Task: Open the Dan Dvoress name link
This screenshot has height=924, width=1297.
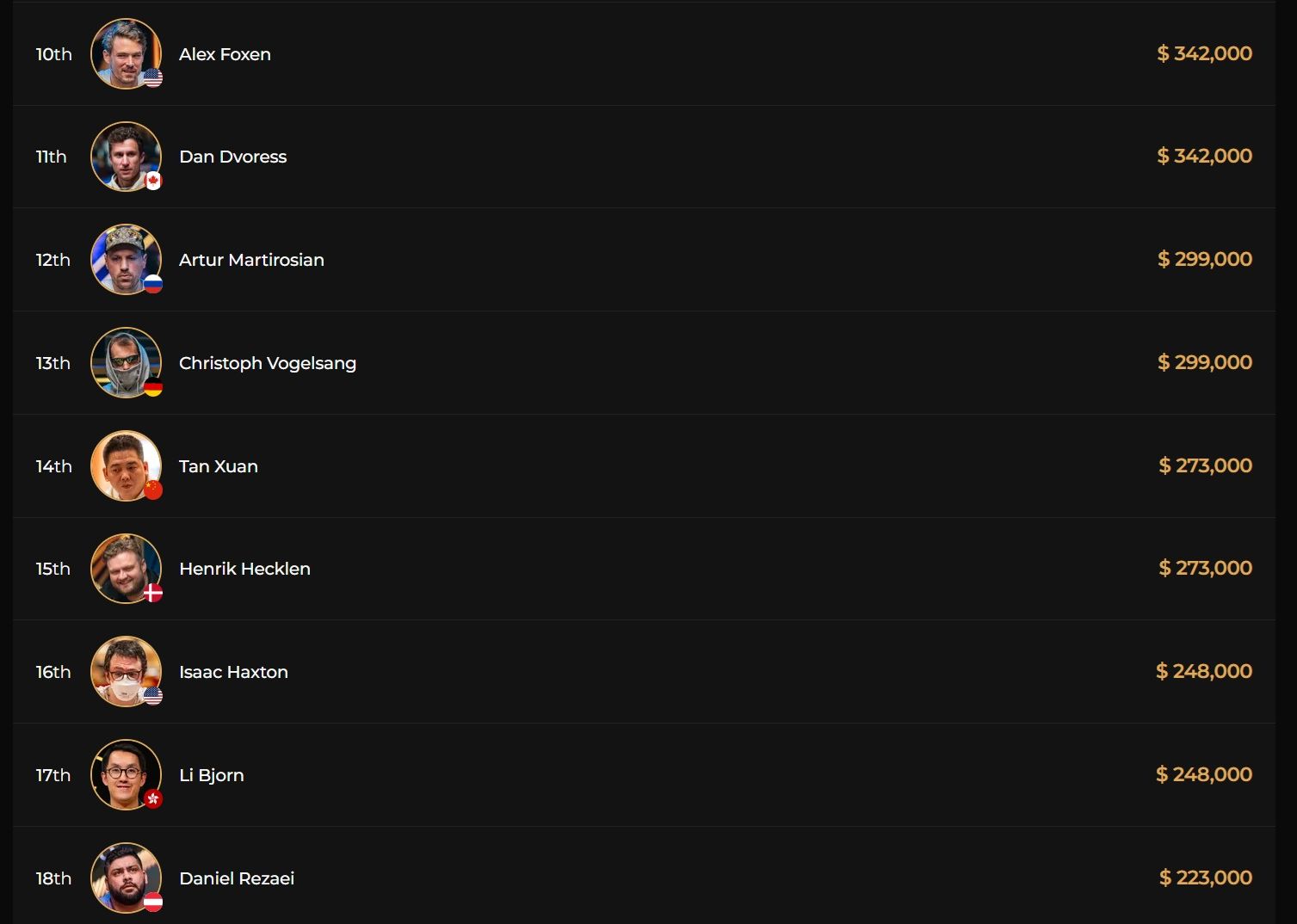Action: (232, 157)
